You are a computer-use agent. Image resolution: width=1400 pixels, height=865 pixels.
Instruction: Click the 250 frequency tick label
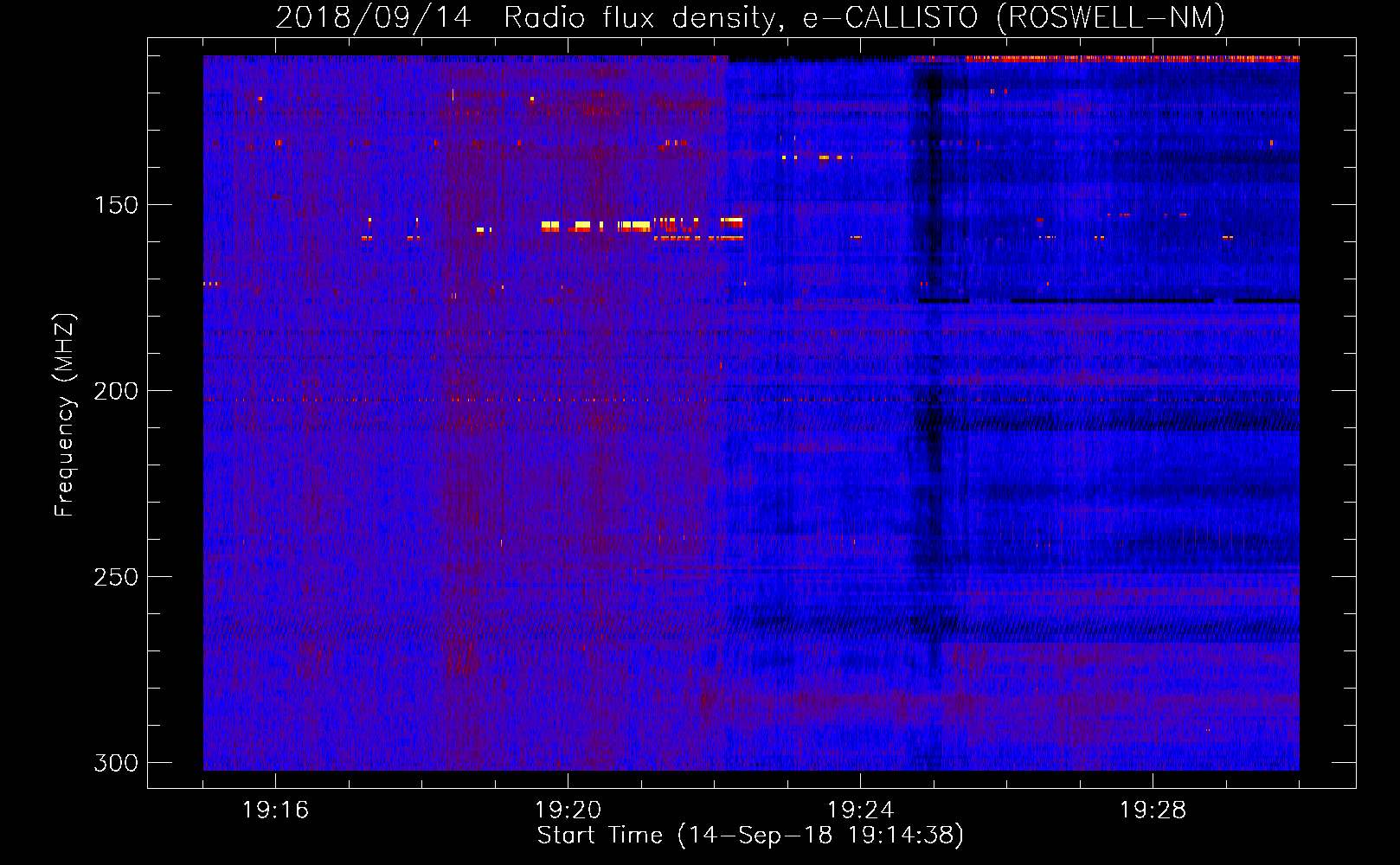click(x=116, y=577)
